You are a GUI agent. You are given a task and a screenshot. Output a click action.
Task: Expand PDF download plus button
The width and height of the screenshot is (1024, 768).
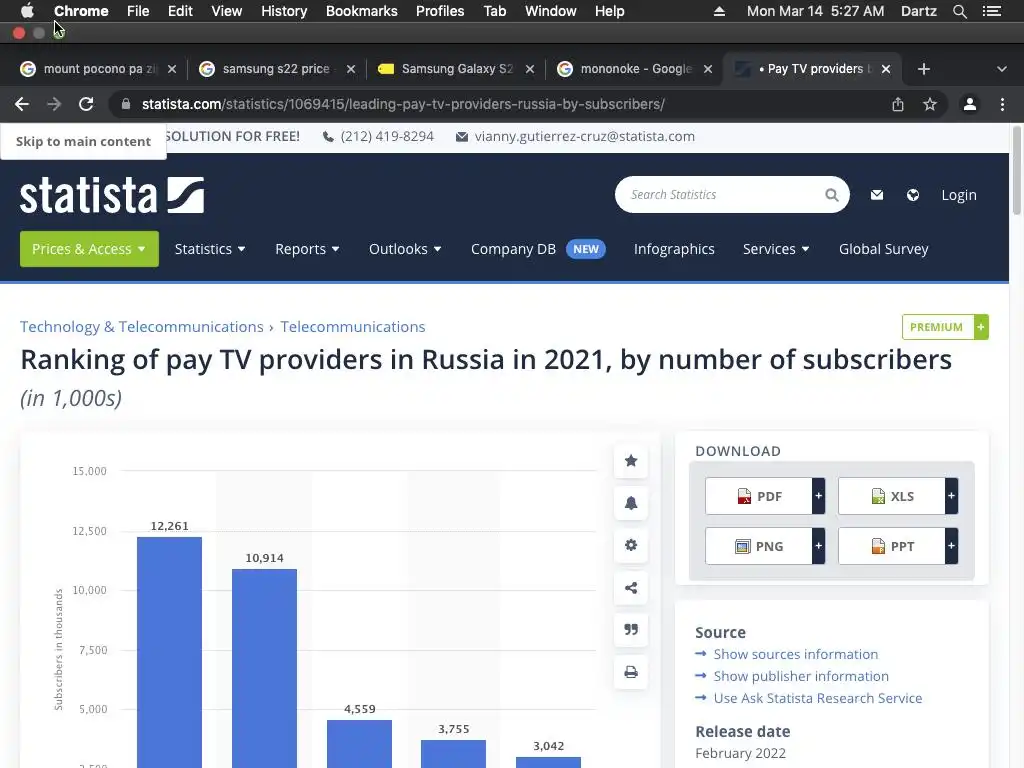click(x=818, y=496)
